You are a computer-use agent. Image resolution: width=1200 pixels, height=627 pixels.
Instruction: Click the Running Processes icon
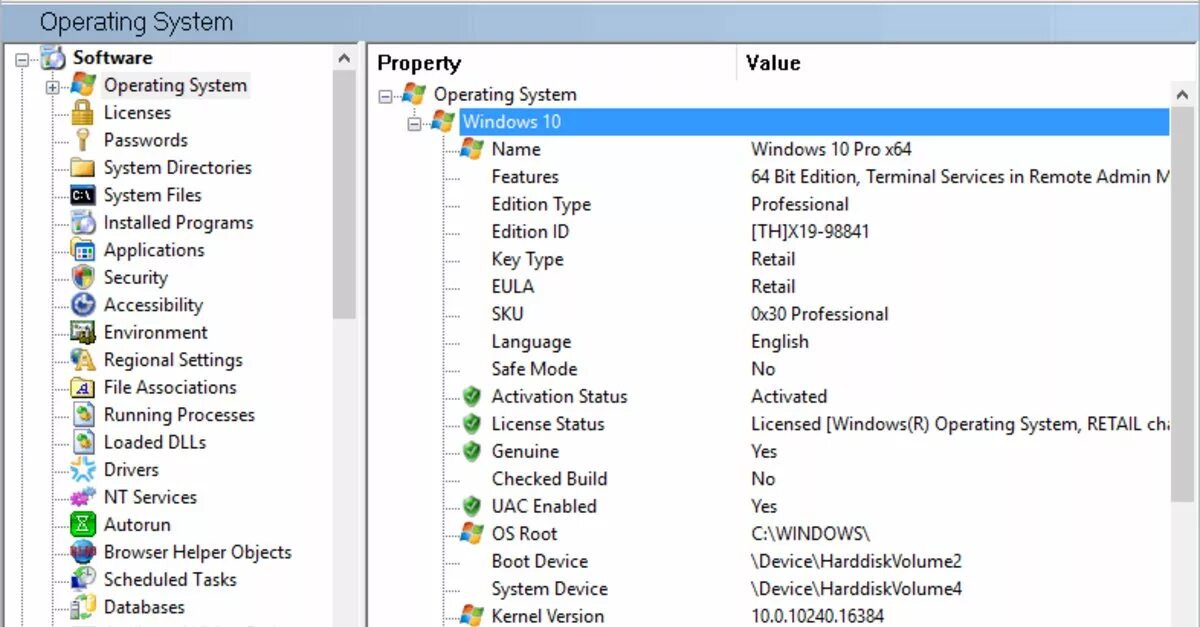pos(84,415)
